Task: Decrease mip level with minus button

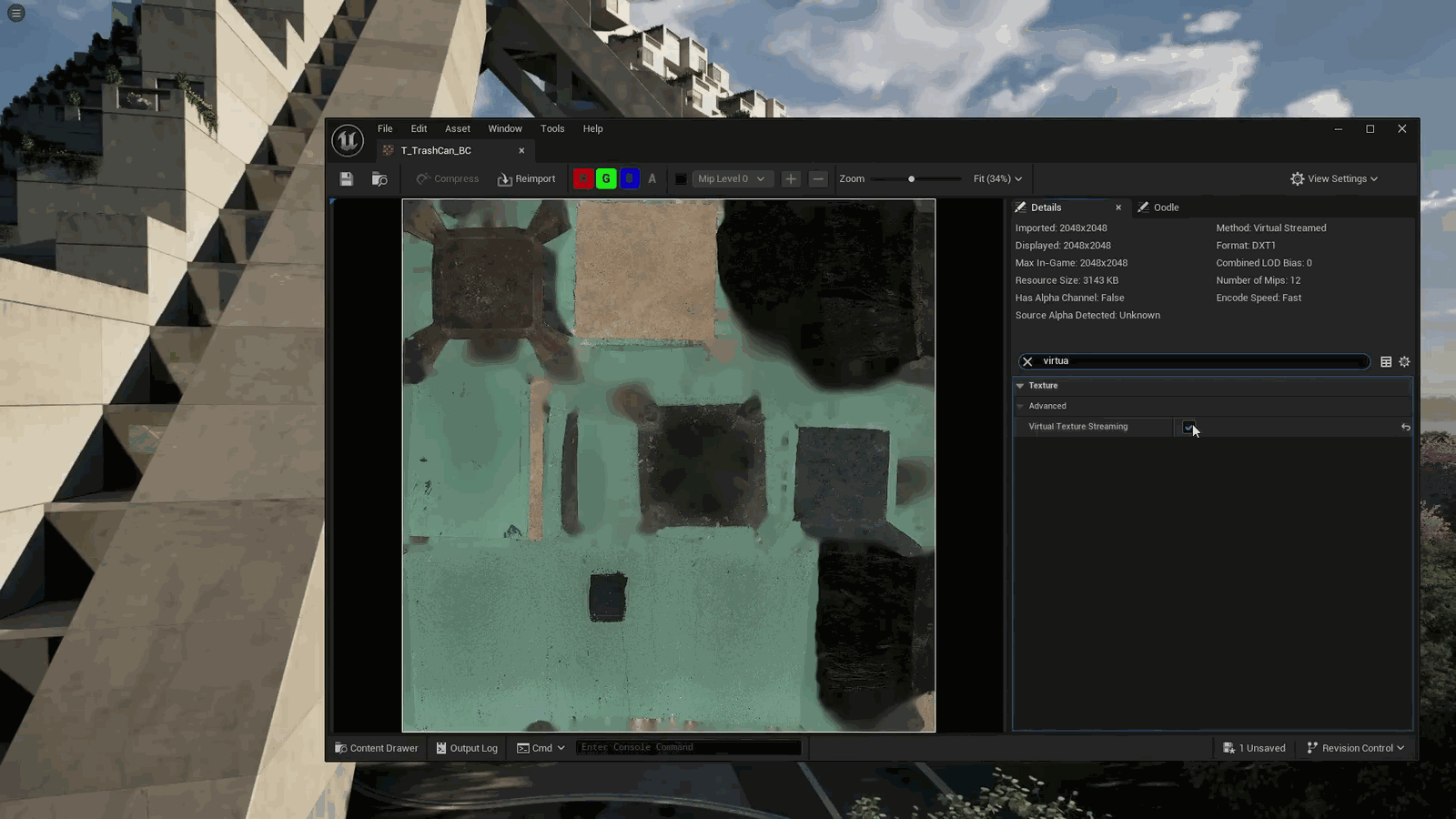Action: (818, 179)
